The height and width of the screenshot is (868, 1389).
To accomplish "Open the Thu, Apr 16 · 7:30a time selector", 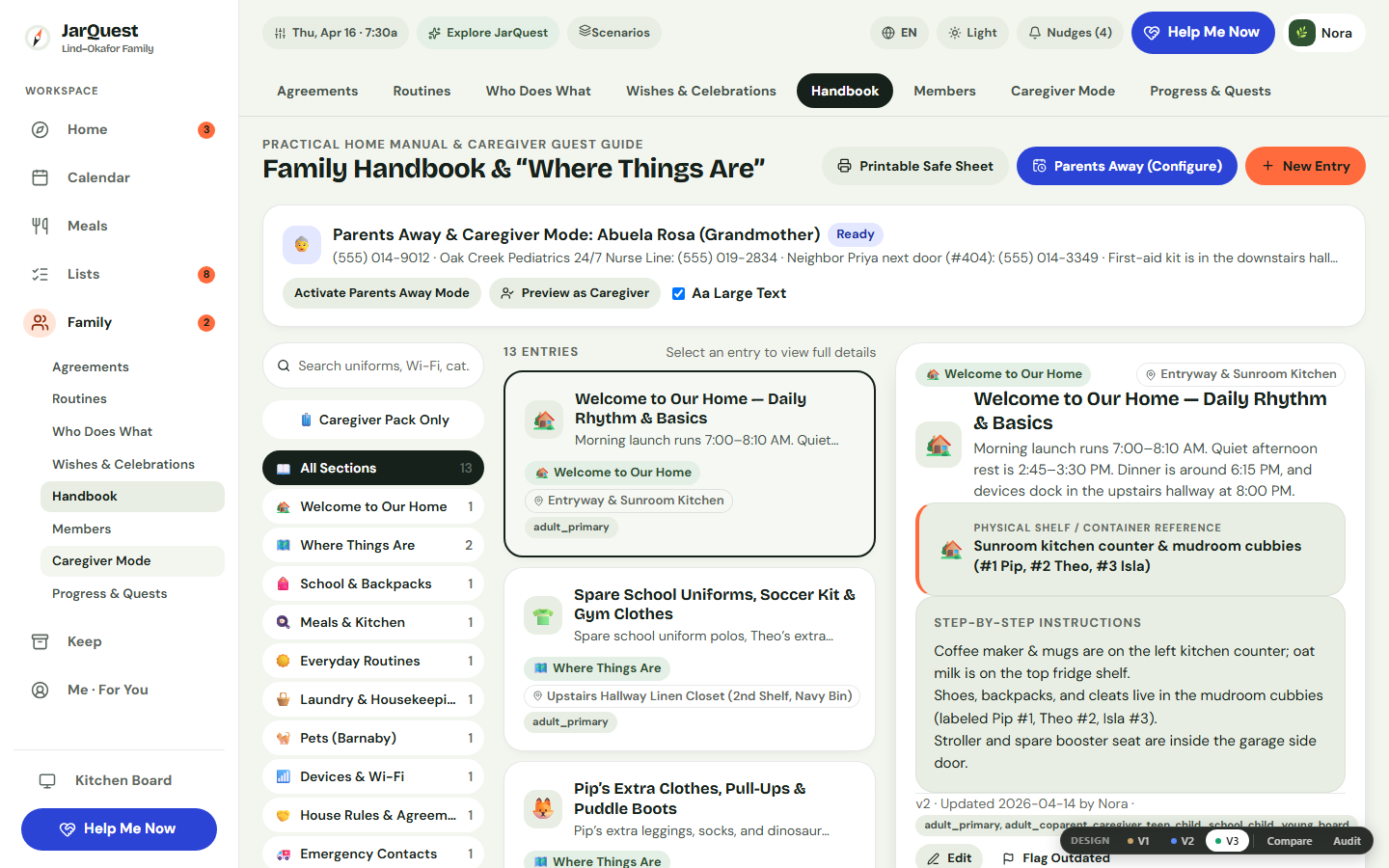I will tap(336, 33).
